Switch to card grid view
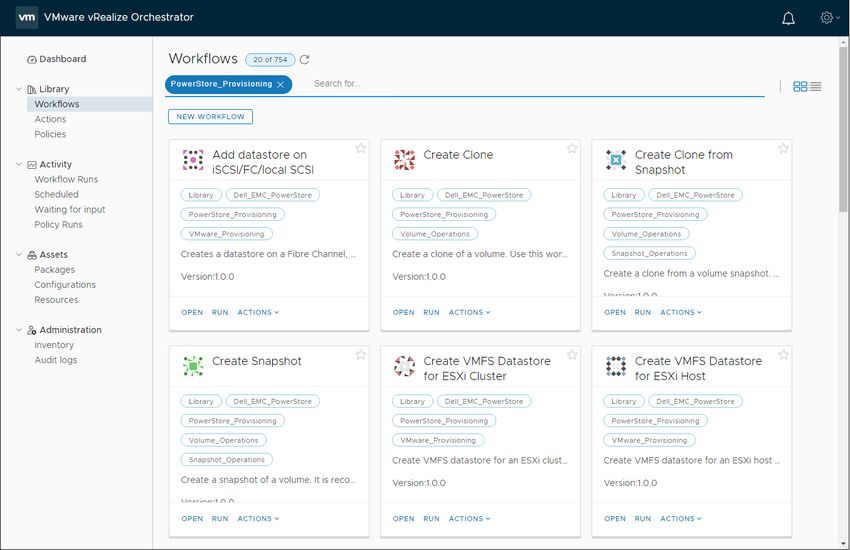This screenshot has width=850, height=550. tap(800, 86)
